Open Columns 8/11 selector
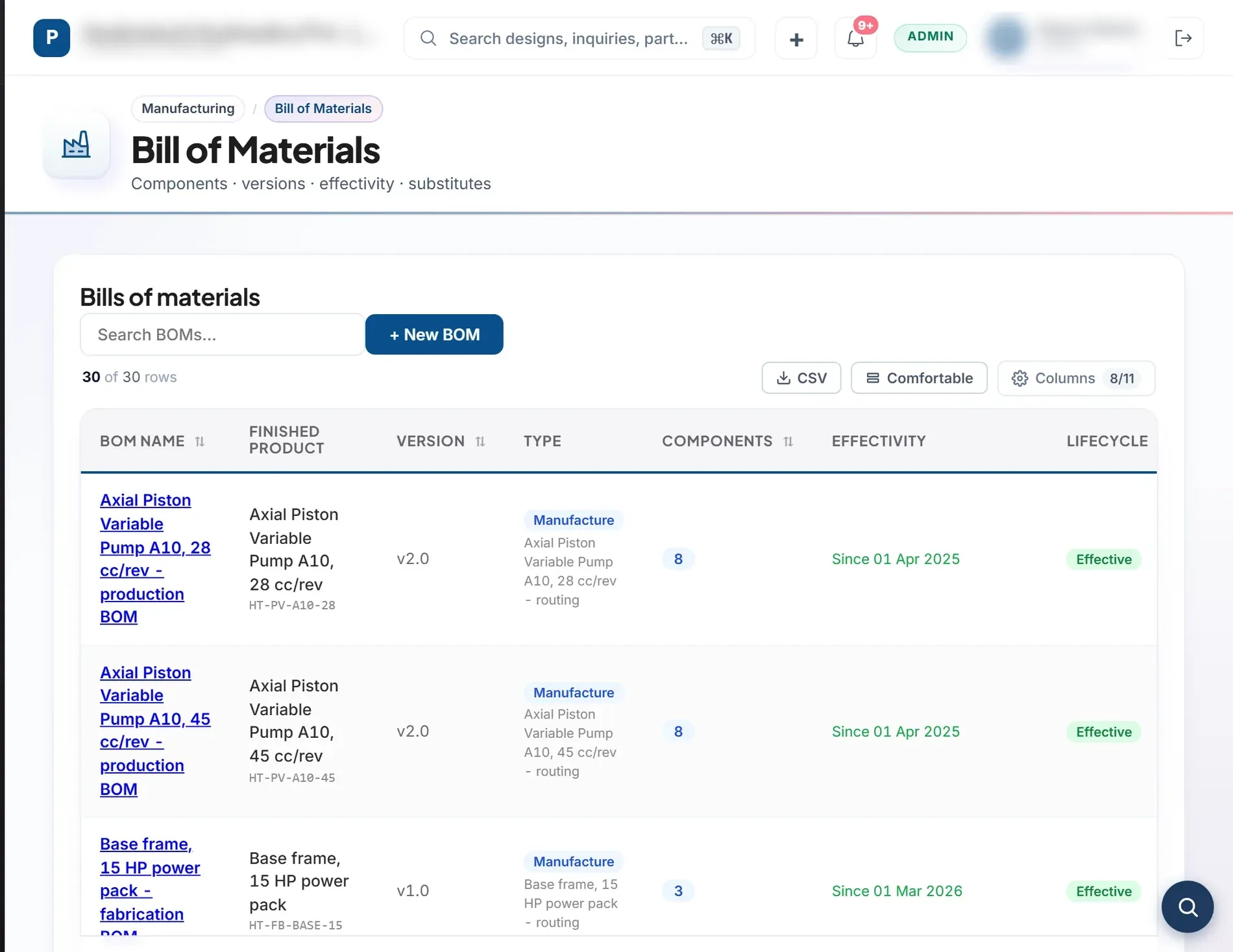Image resolution: width=1233 pixels, height=952 pixels. [1076, 378]
